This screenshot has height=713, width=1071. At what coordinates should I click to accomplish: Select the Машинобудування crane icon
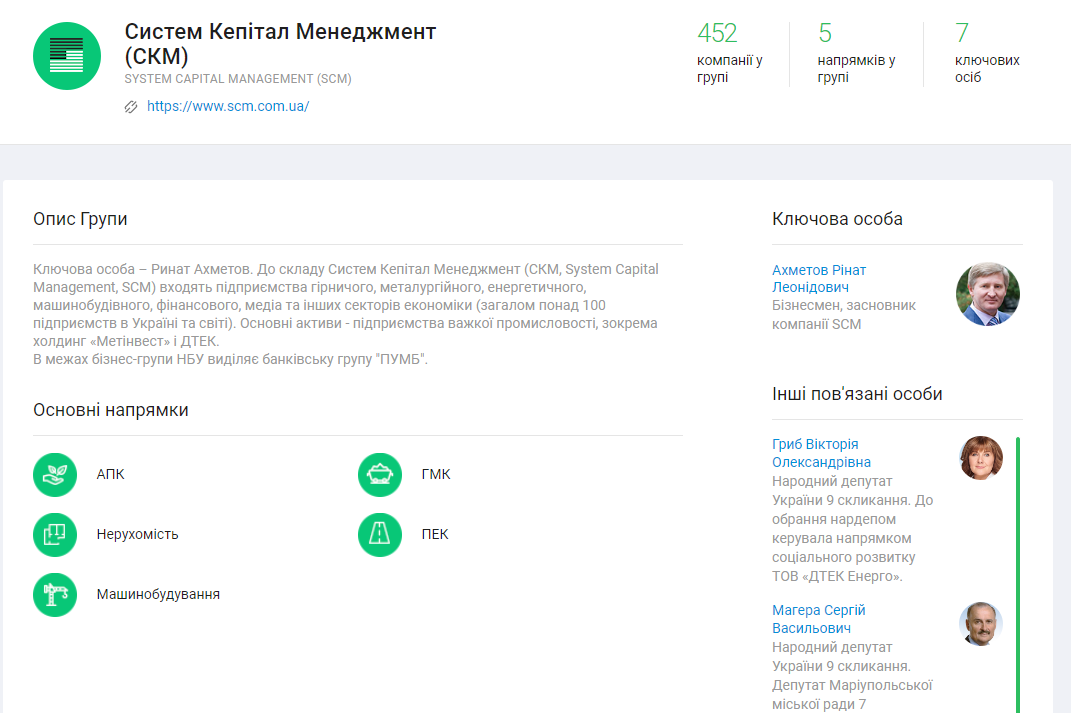click(55, 595)
